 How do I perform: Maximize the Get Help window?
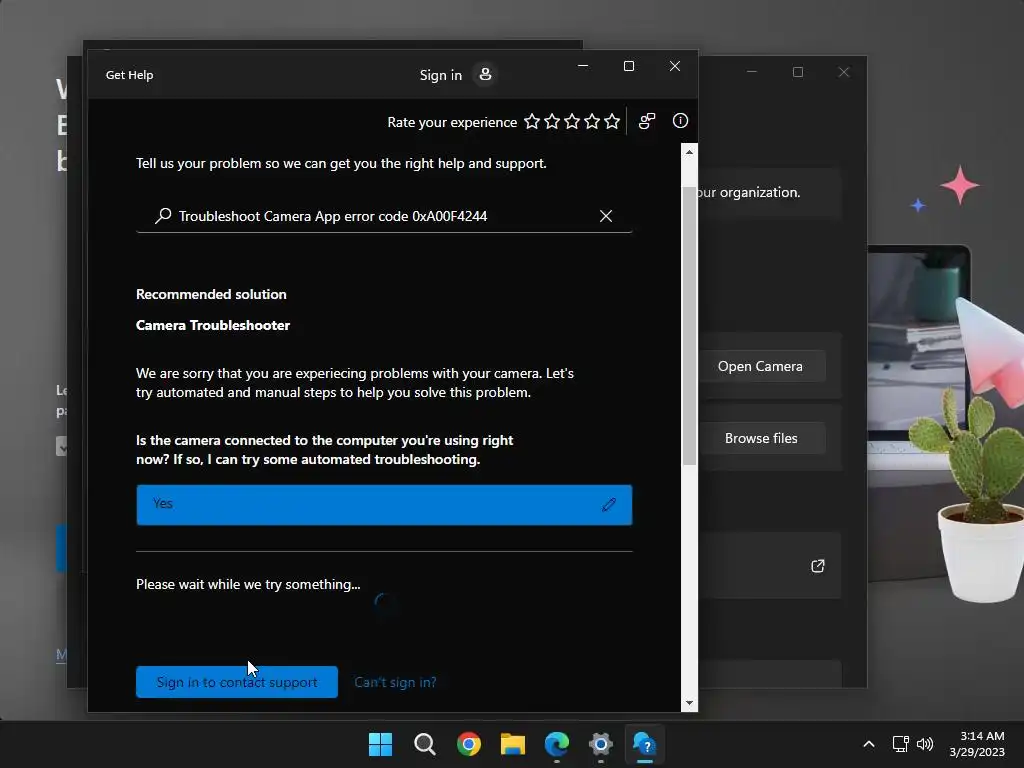coord(629,66)
